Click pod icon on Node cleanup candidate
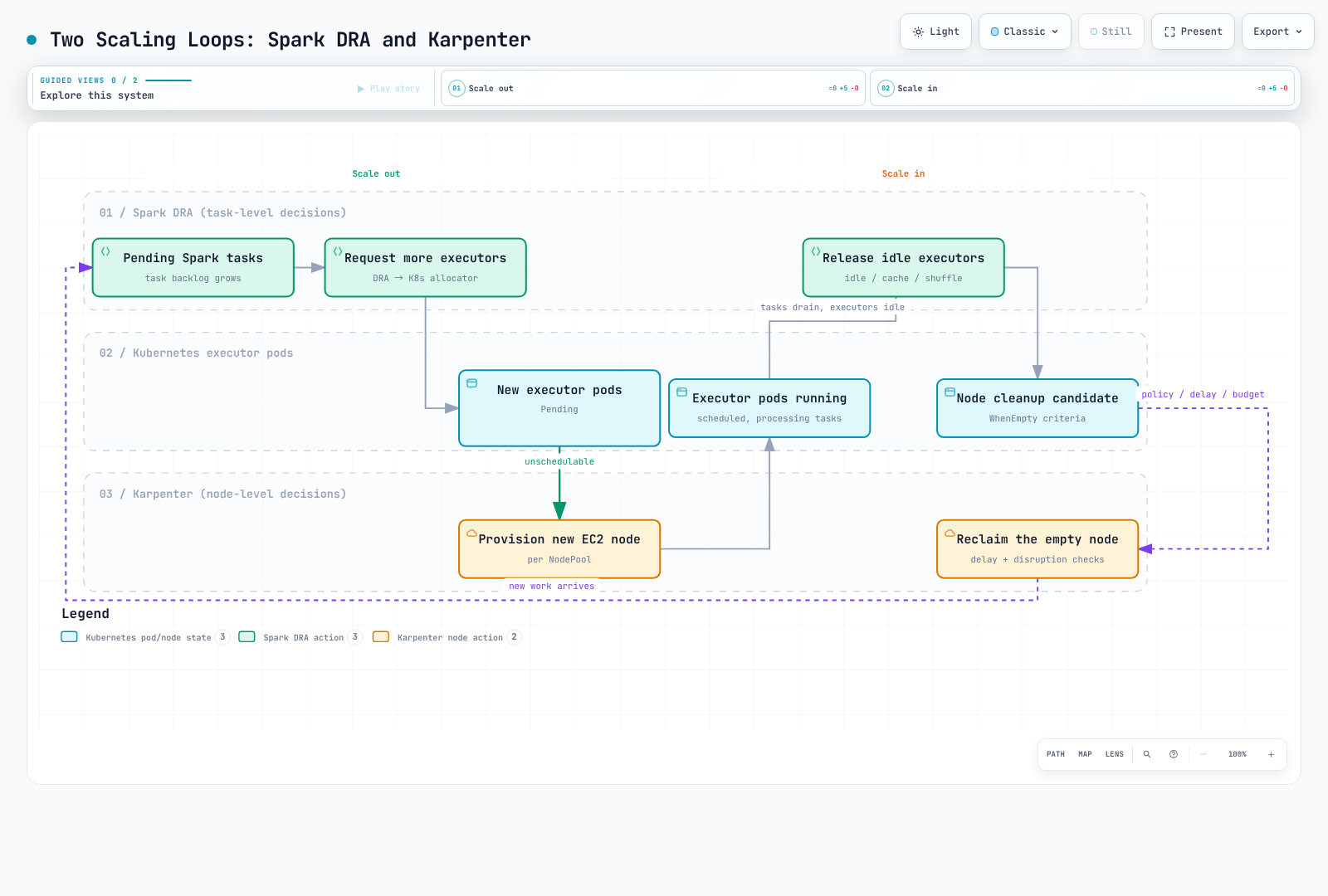This screenshot has height=896, width=1328. 950,392
